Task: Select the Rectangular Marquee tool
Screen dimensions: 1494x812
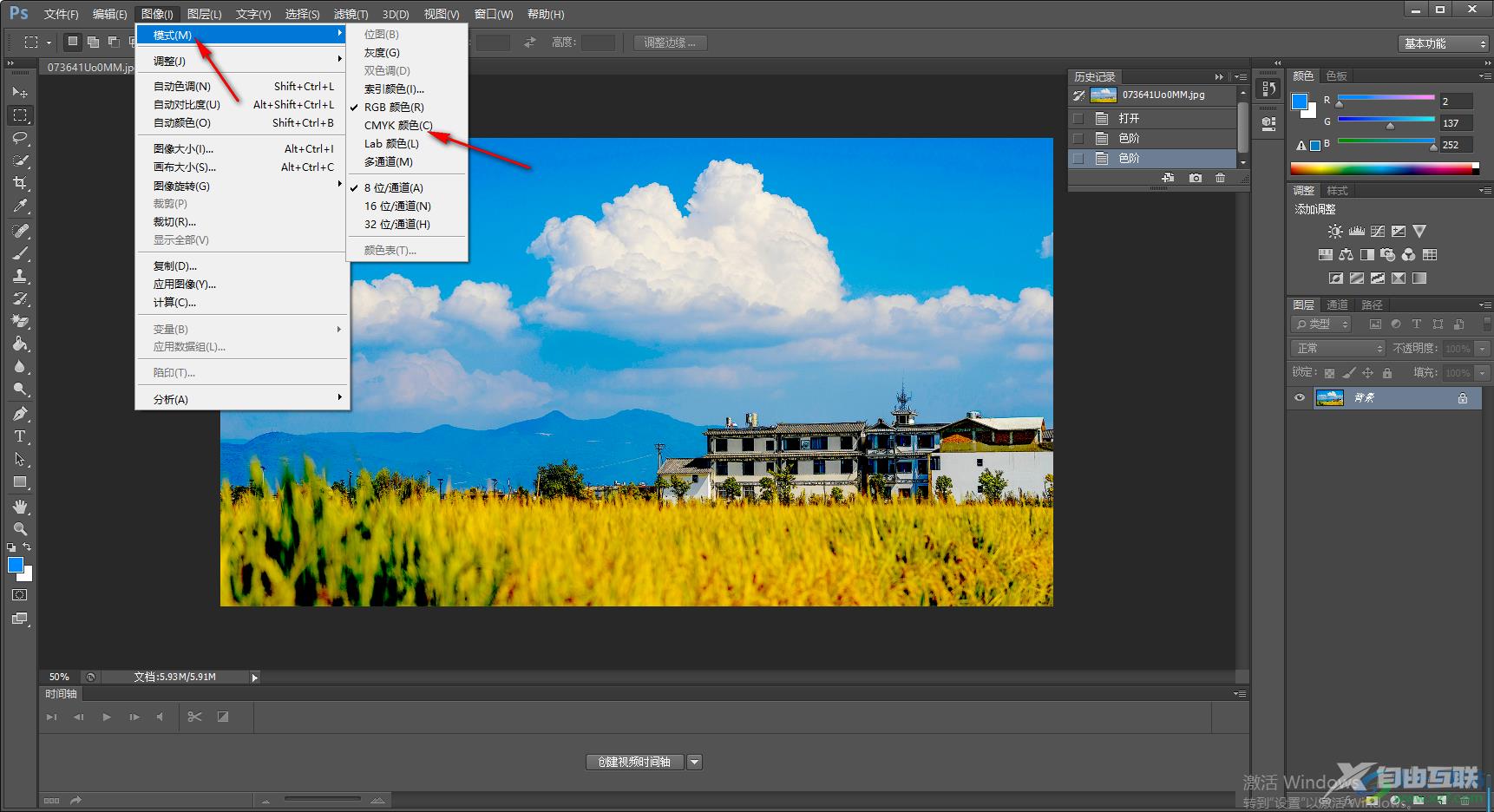Action: coord(20,115)
